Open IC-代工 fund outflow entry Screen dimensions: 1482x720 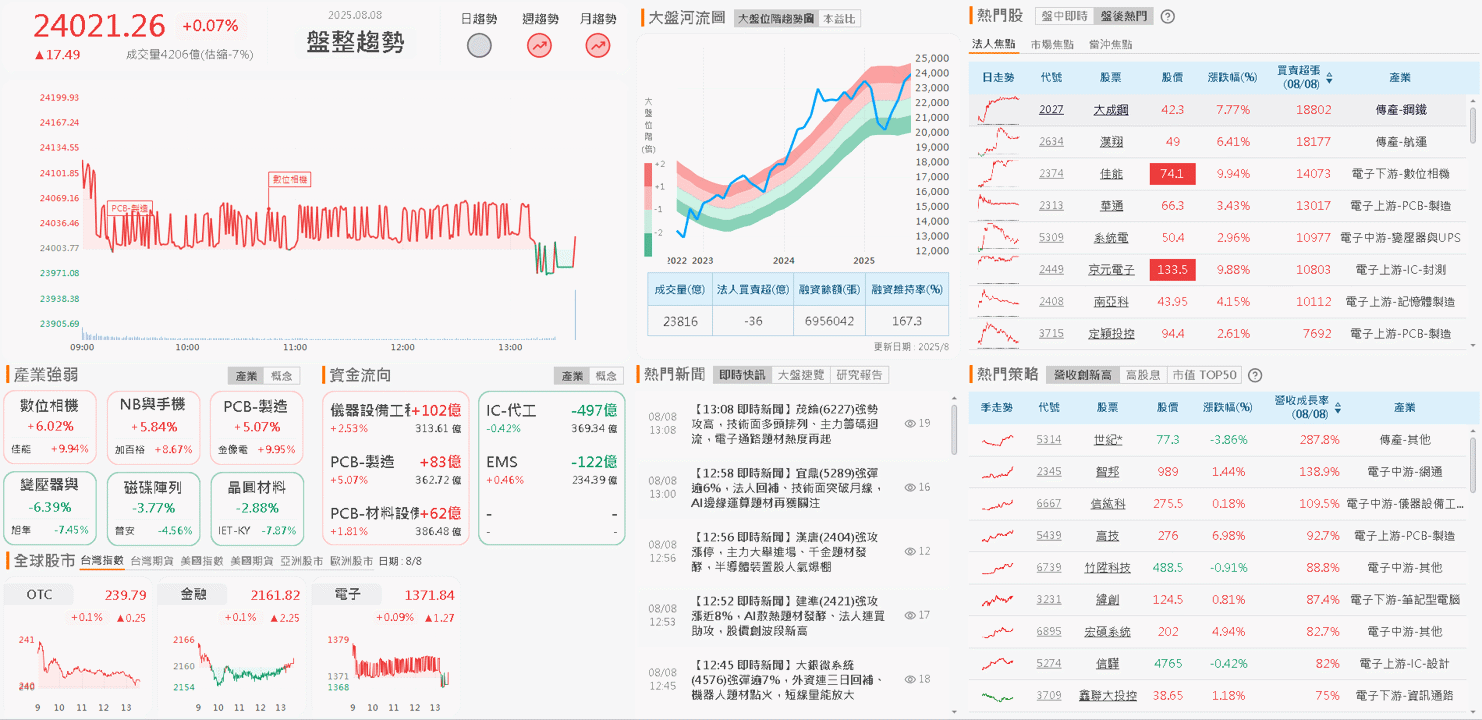tap(551, 419)
